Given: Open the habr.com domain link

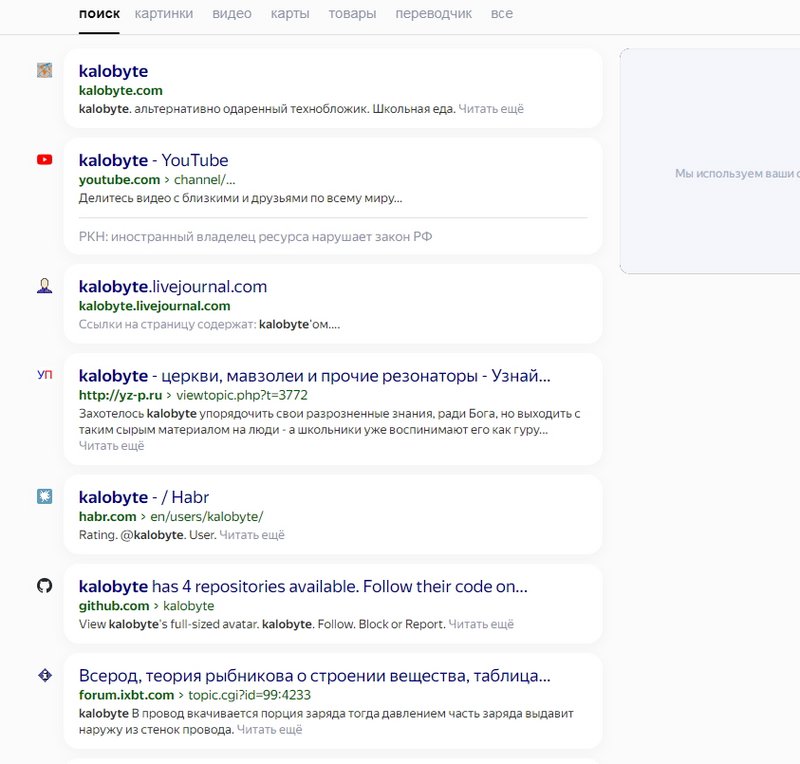Looking at the screenshot, I should (108, 516).
